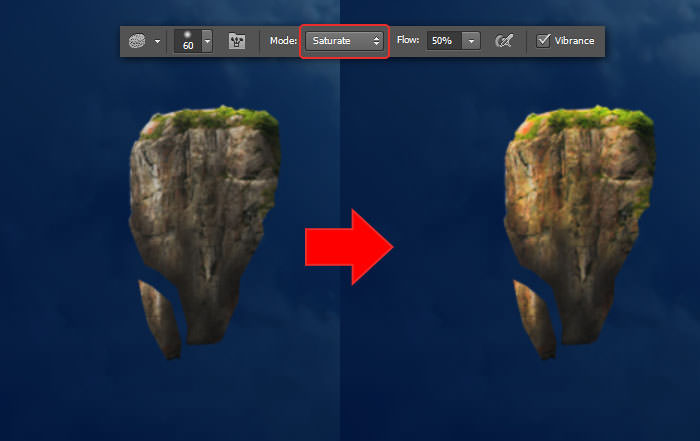Image resolution: width=700 pixels, height=441 pixels.
Task: Click the Flow label
Action: tap(408, 40)
